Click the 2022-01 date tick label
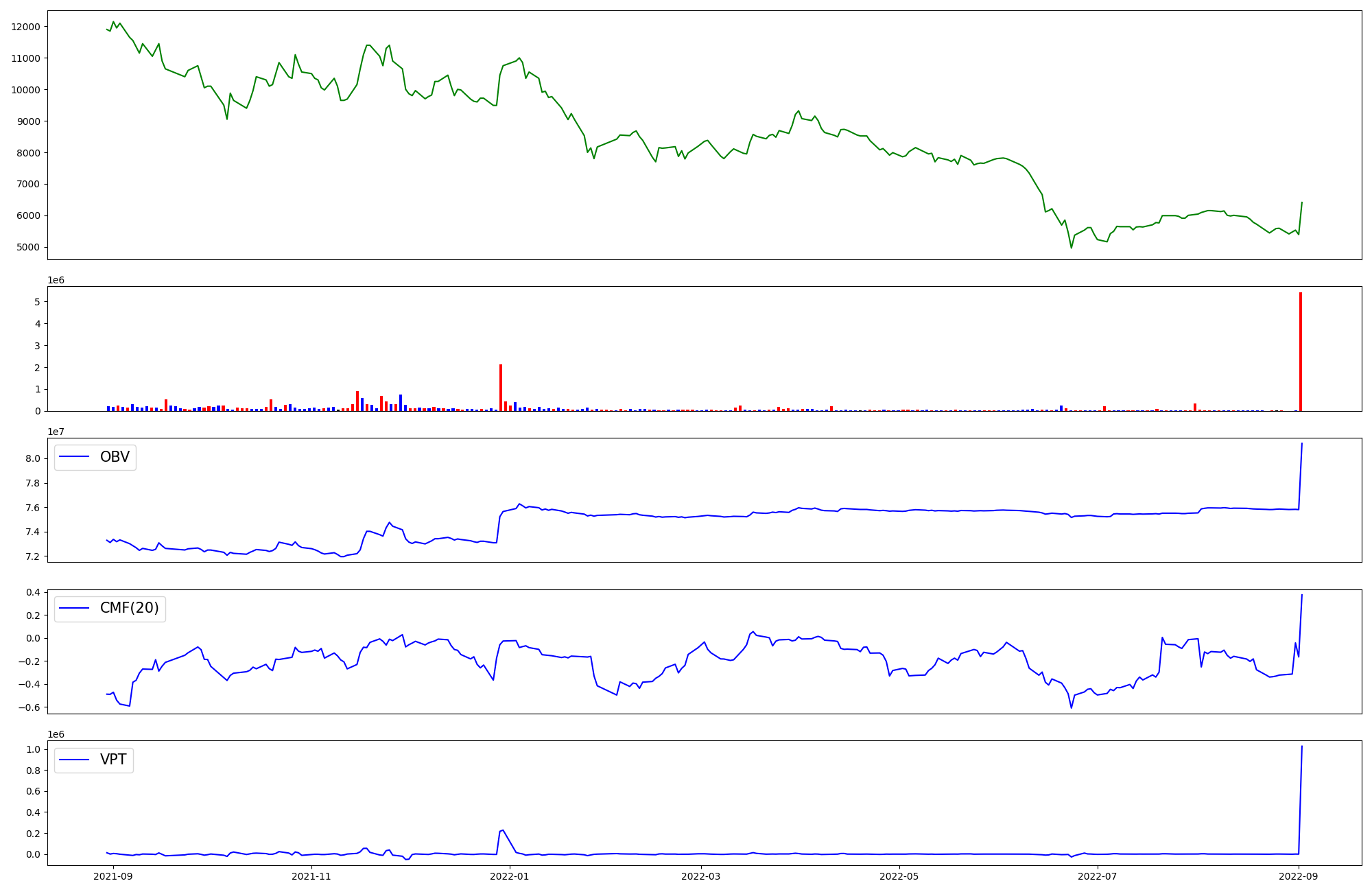The height and width of the screenshot is (892, 1372). point(510,876)
